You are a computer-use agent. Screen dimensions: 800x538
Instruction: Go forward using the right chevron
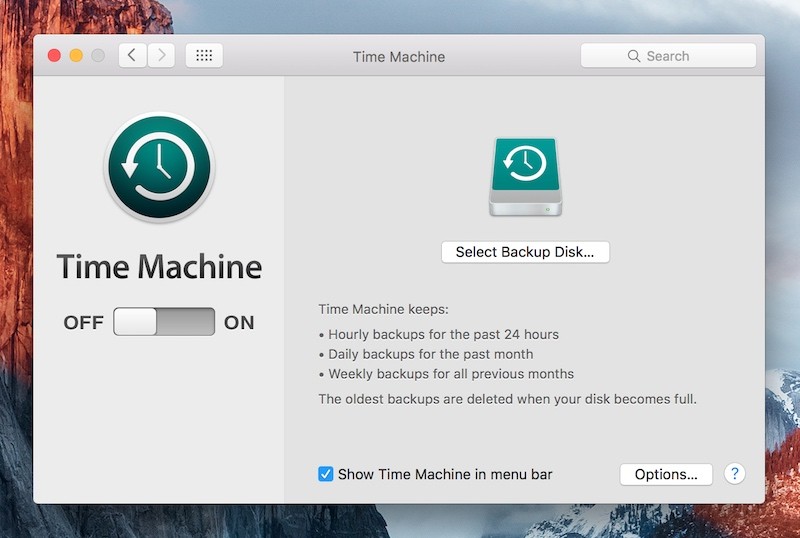162,56
